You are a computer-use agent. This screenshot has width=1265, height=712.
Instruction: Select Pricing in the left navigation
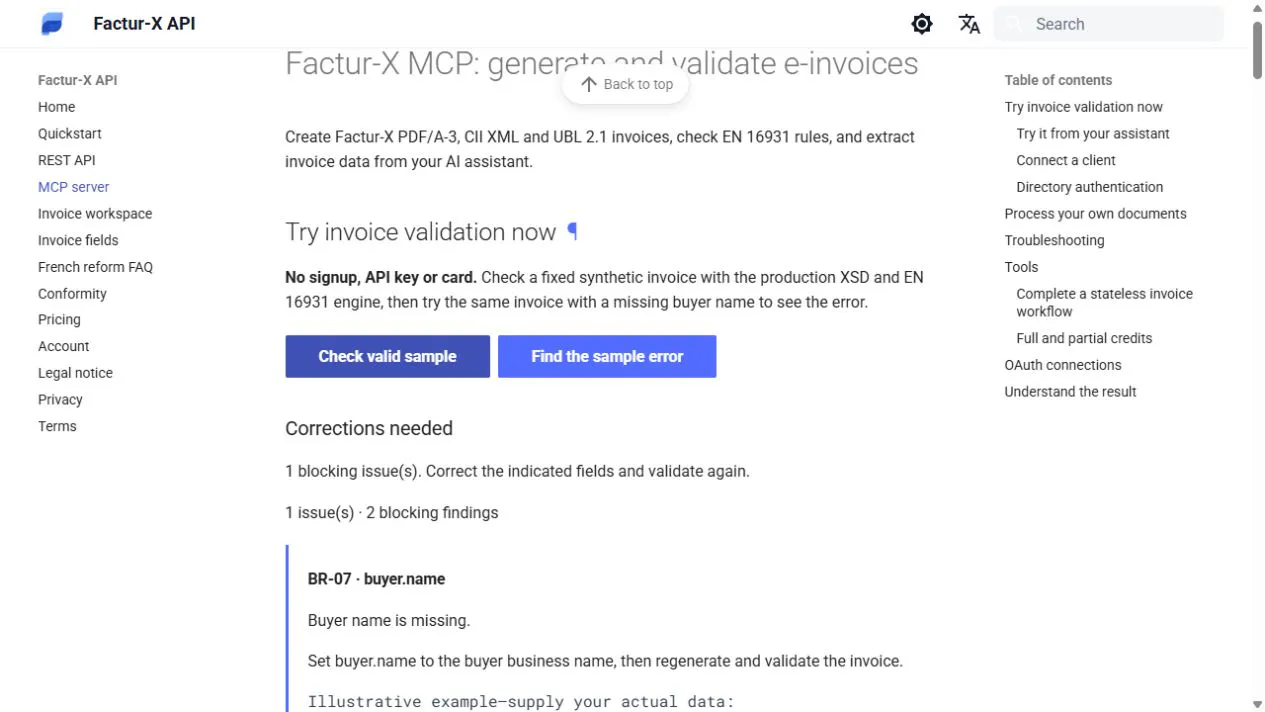(59, 320)
